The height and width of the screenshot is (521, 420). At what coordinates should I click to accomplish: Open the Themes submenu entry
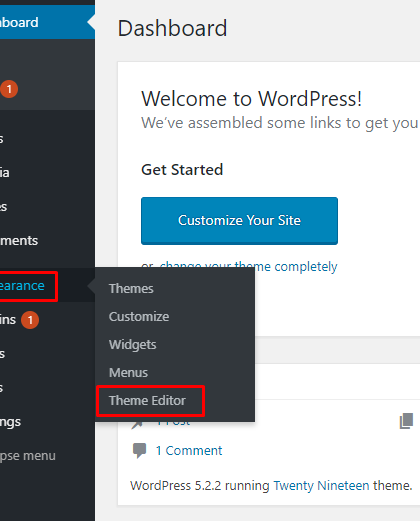[131, 289]
